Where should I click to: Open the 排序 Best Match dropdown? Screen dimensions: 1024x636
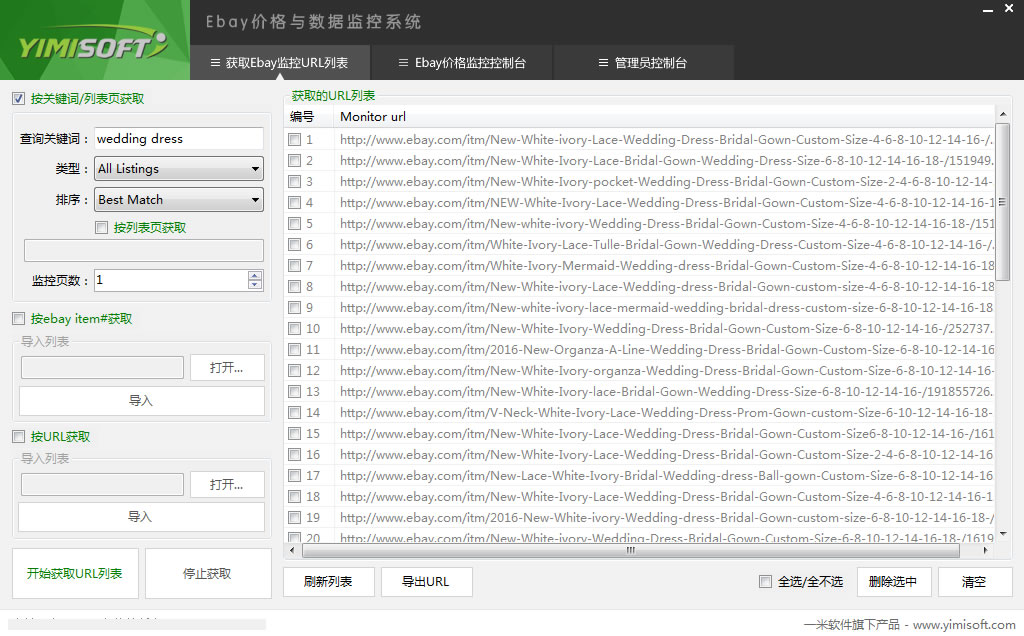(x=178, y=200)
